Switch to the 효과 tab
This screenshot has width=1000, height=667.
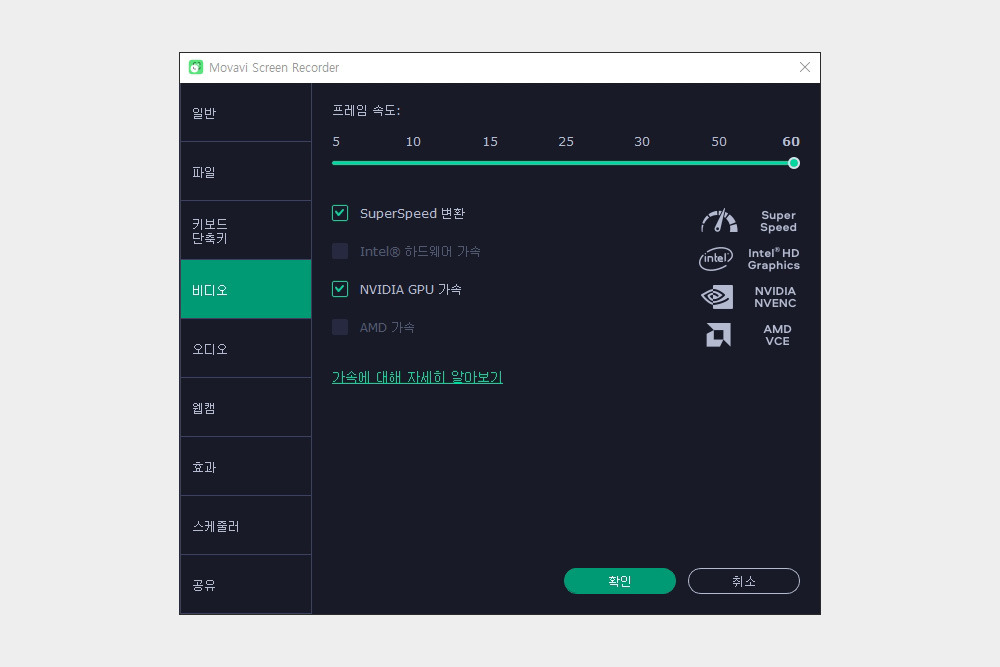pyautogui.click(x=246, y=467)
